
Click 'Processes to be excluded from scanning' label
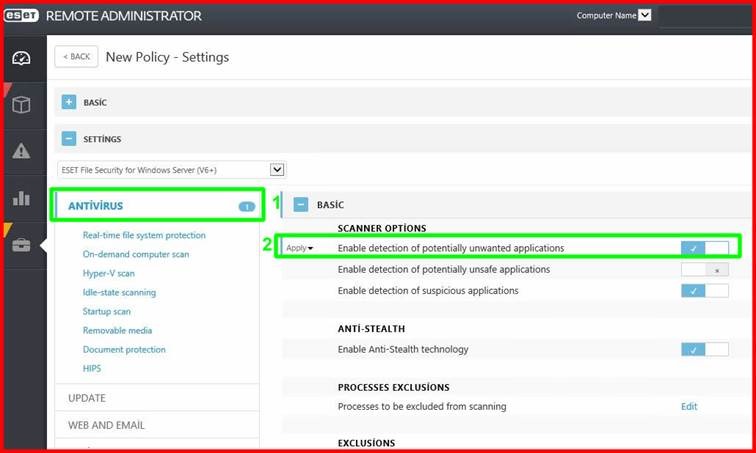coord(422,406)
